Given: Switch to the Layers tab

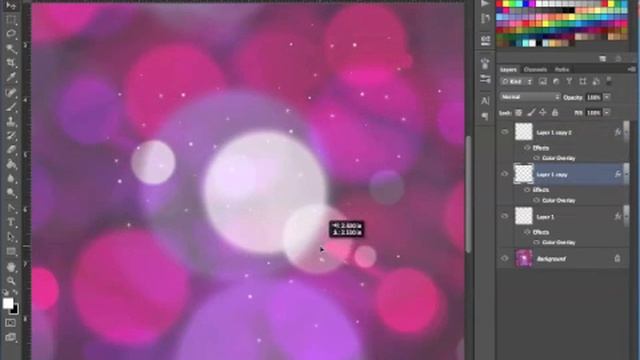Looking at the screenshot, I should [x=508, y=69].
